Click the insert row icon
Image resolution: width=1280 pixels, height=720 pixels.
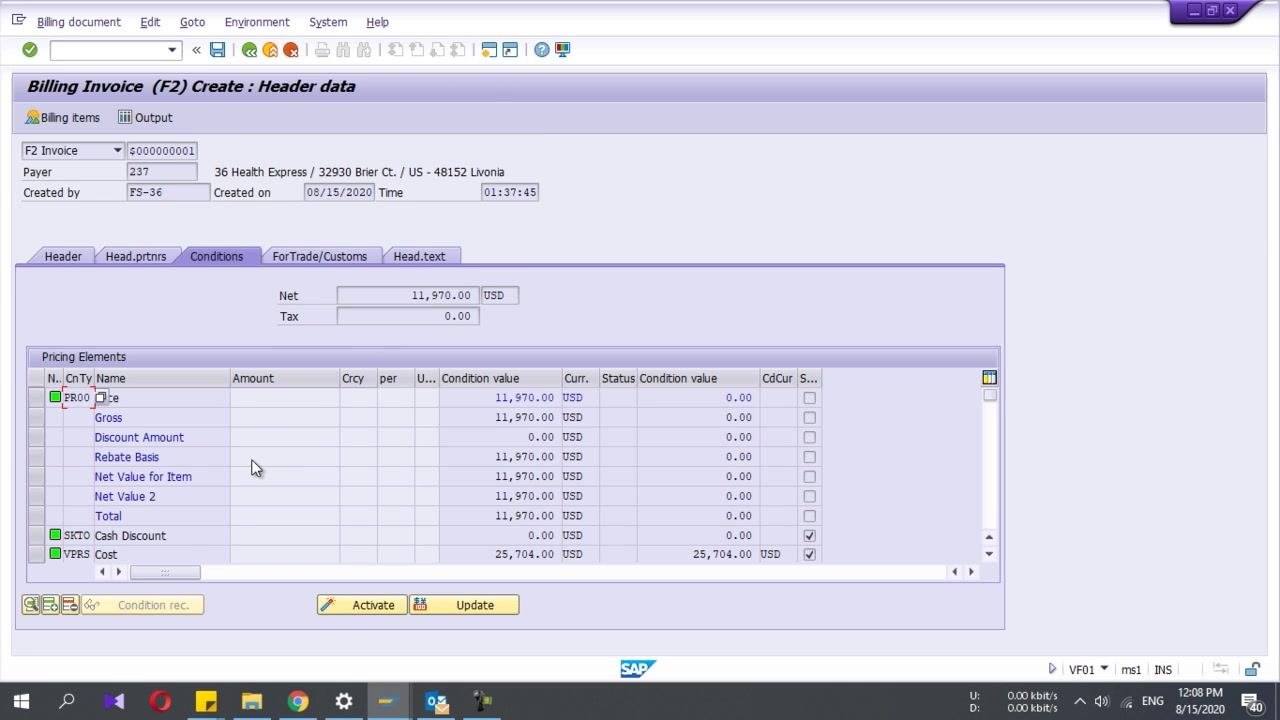50,605
